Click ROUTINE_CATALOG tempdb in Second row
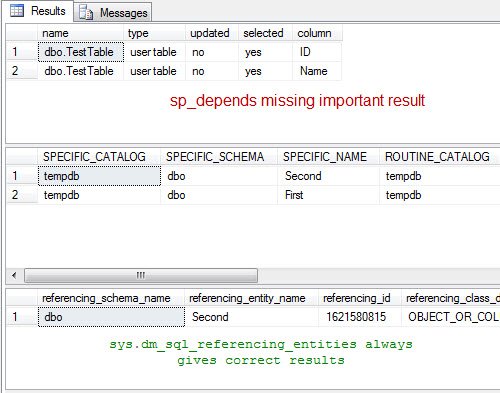Image resolution: width=500 pixels, height=393 pixels. [440, 176]
